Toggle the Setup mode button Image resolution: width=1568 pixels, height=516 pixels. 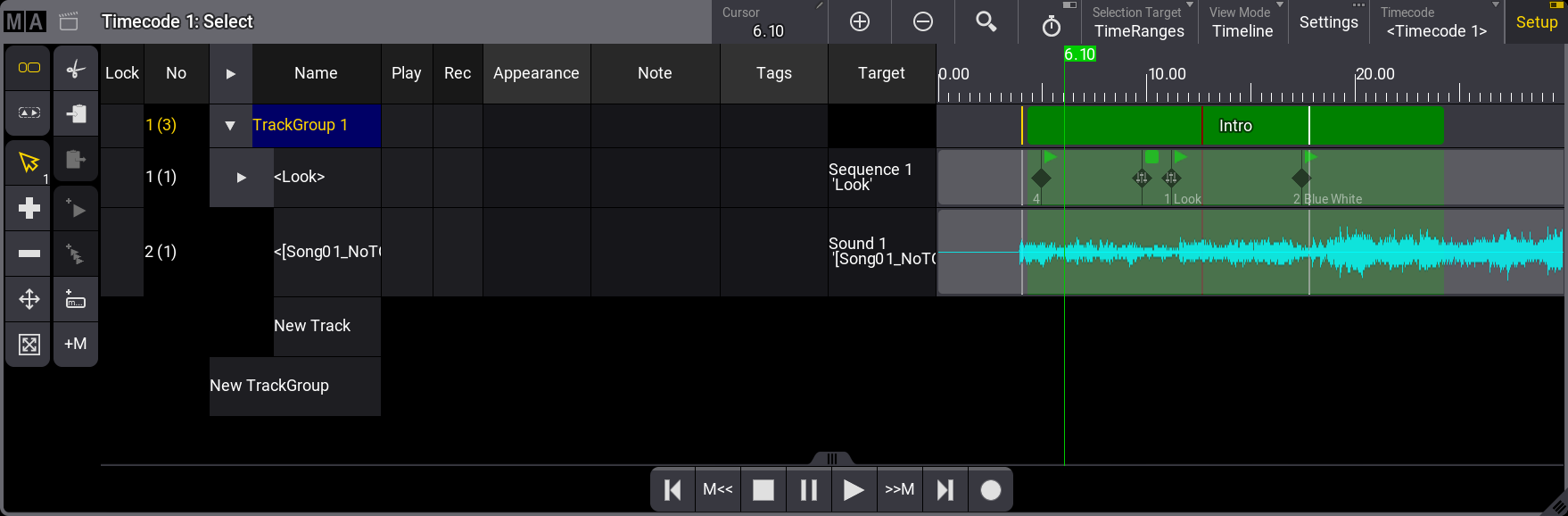[1536, 22]
